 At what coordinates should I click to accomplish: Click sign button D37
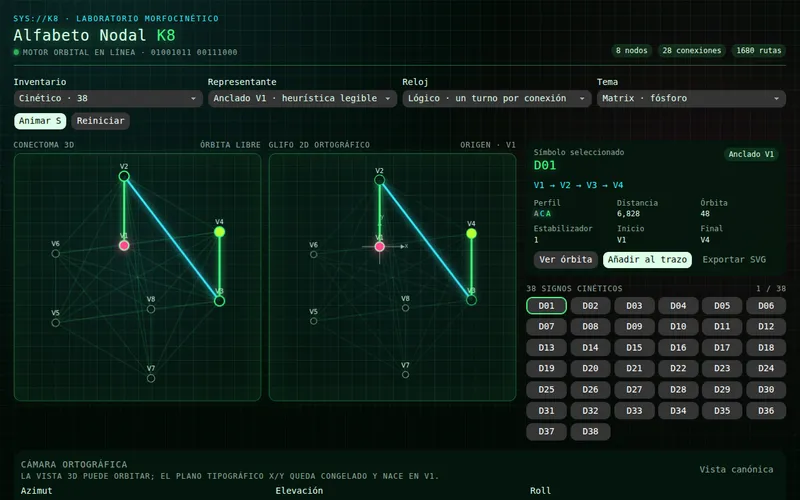546,432
